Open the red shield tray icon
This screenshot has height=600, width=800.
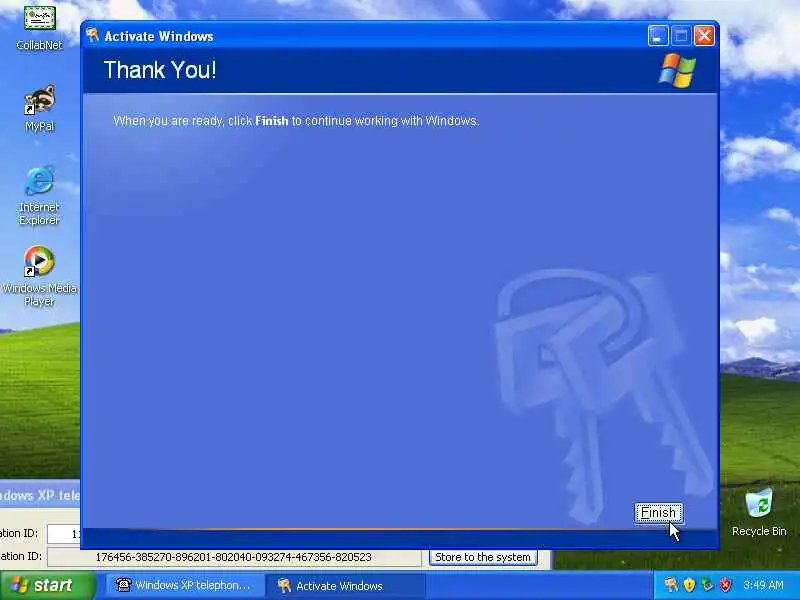725,585
